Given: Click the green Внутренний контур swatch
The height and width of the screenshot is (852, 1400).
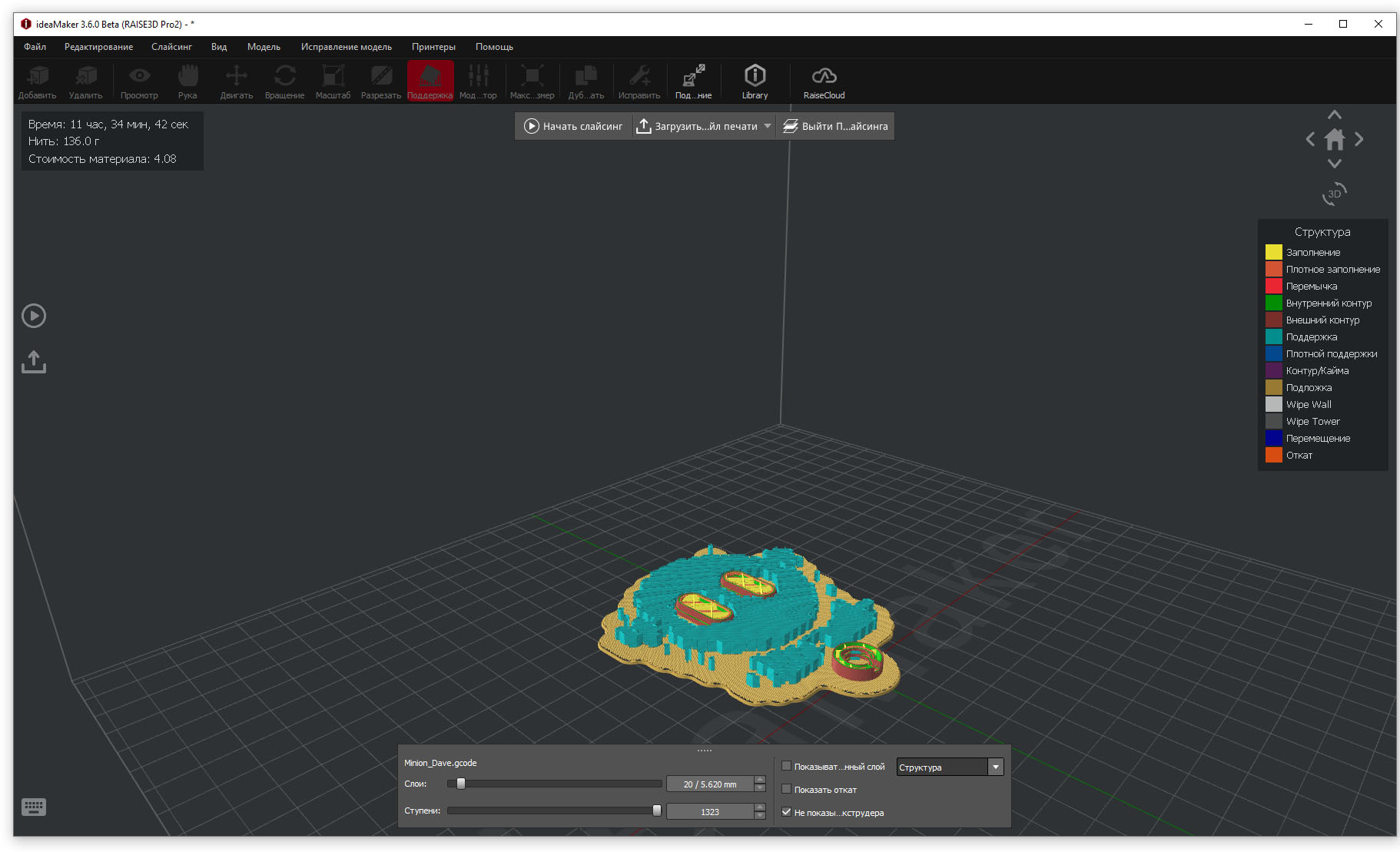Looking at the screenshot, I should coord(1273,303).
